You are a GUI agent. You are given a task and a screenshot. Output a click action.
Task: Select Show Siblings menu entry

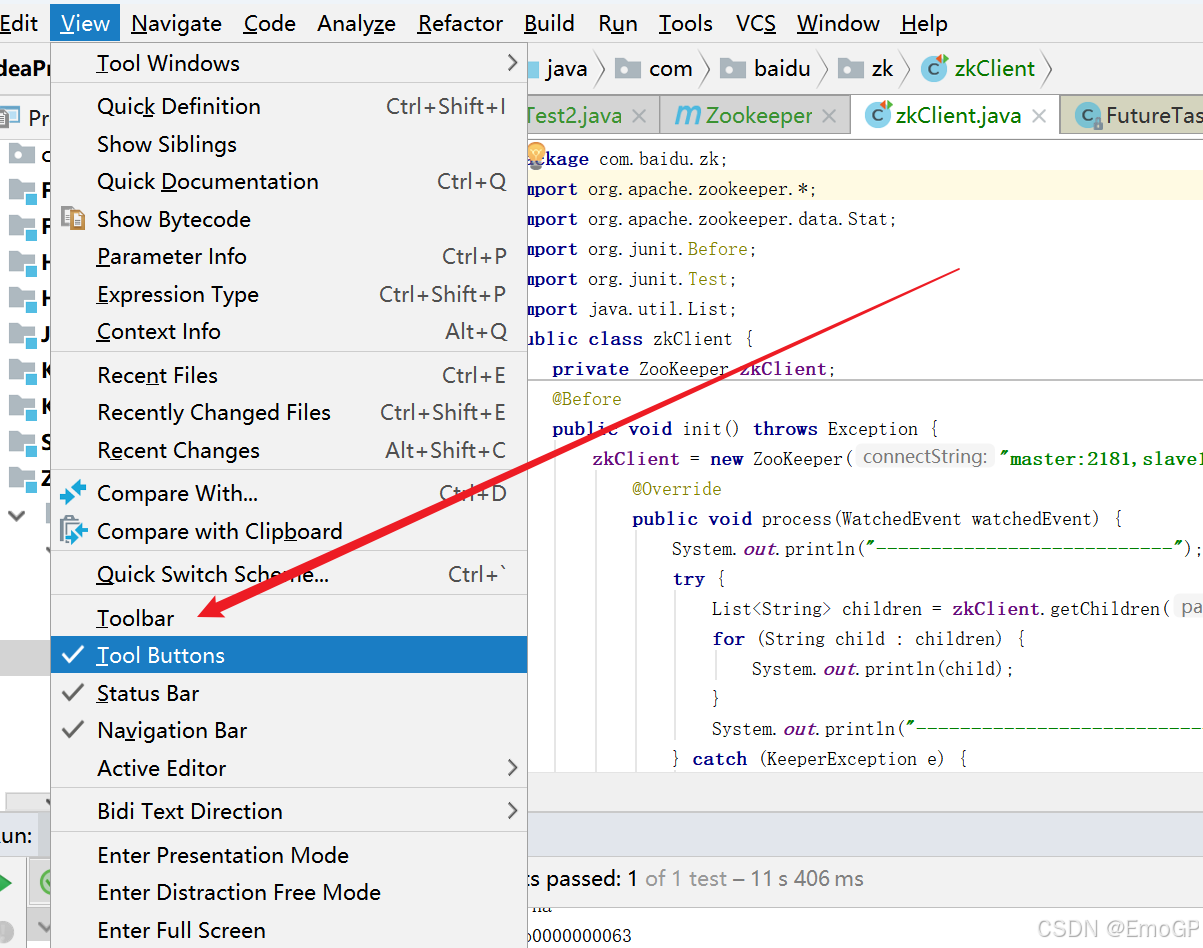click(x=289, y=144)
